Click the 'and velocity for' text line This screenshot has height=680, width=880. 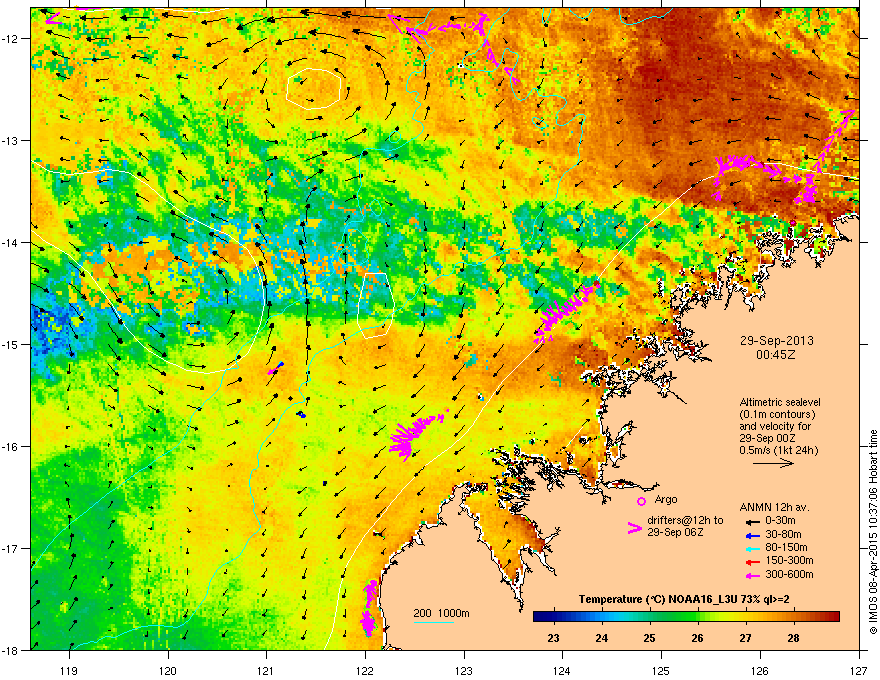pyautogui.click(x=774, y=426)
